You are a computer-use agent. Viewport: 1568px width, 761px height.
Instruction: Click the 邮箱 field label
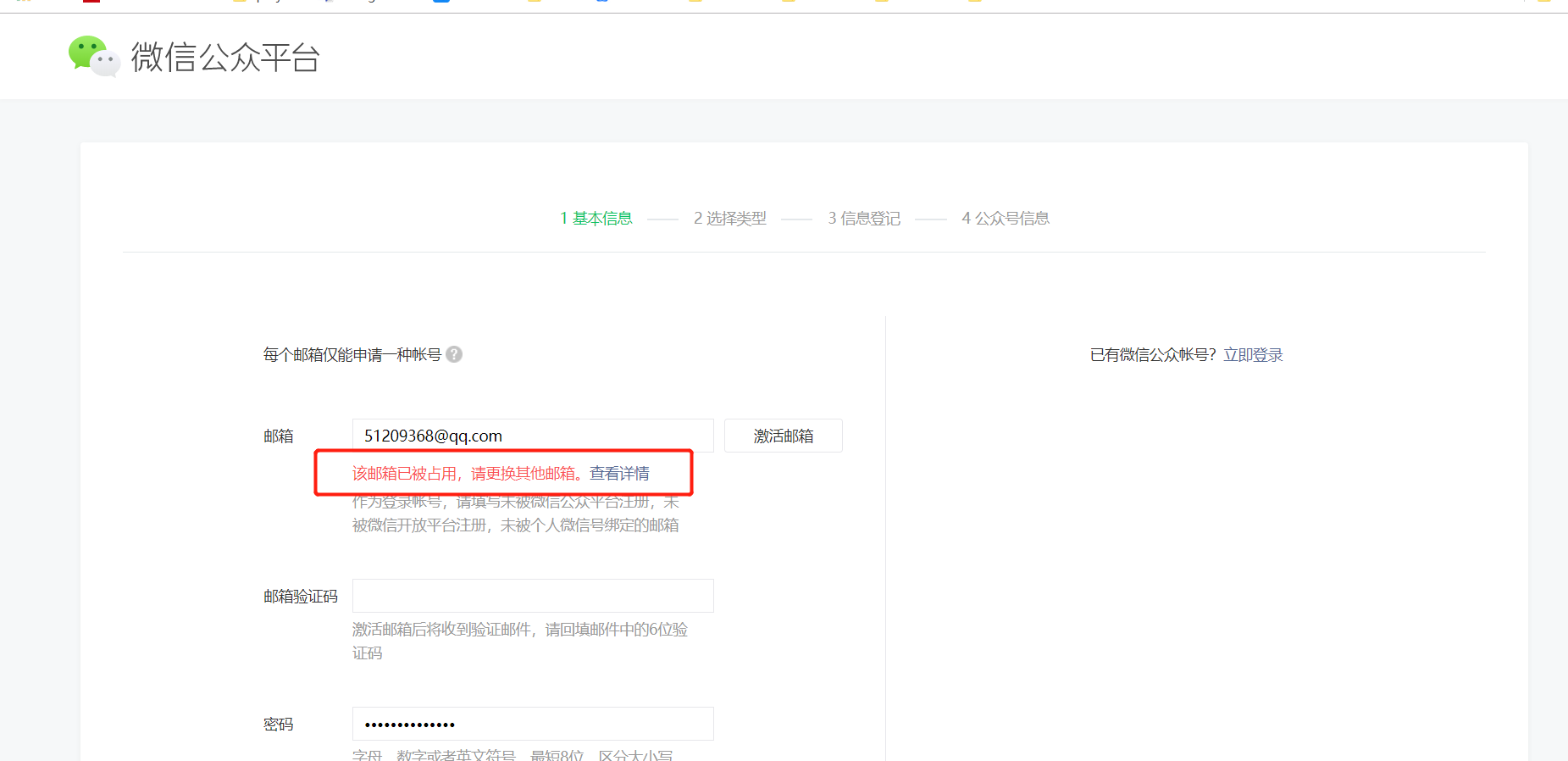pyautogui.click(x=279, y=436)
